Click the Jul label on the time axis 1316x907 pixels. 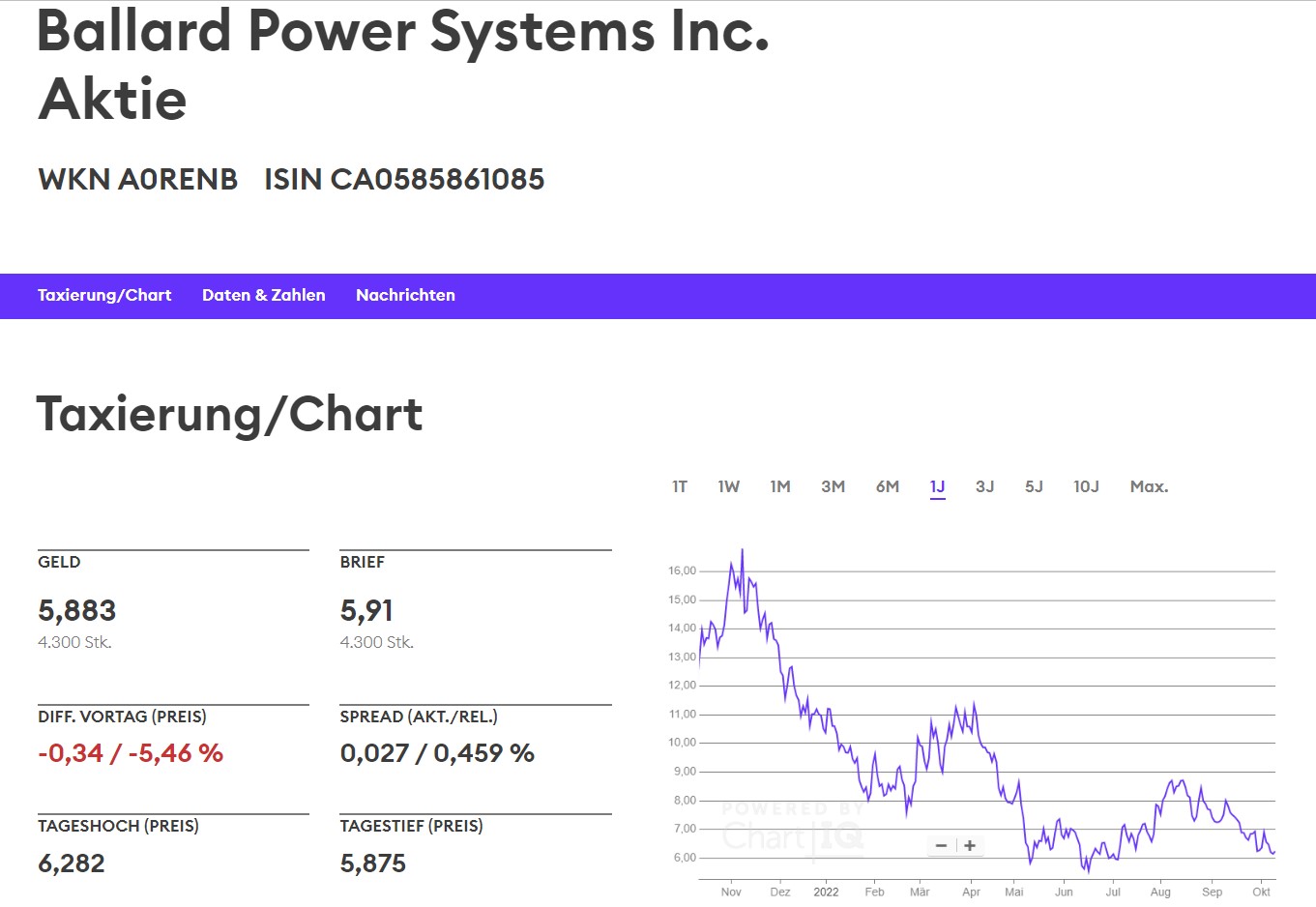pyautogui.click(x=1113, y=892)
